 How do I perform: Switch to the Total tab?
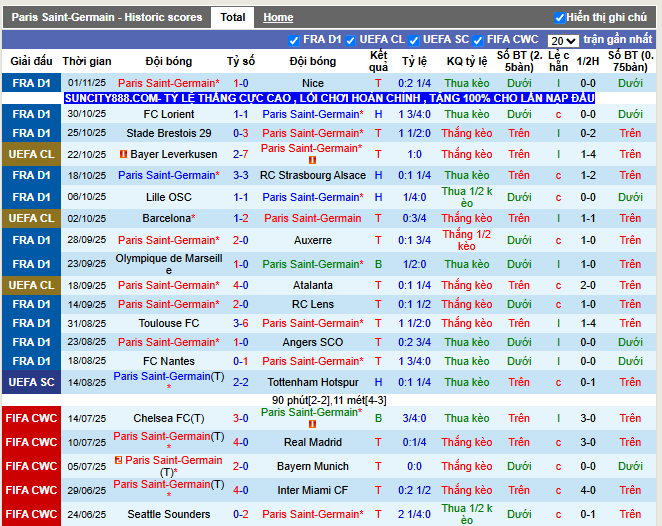[233, 17]
